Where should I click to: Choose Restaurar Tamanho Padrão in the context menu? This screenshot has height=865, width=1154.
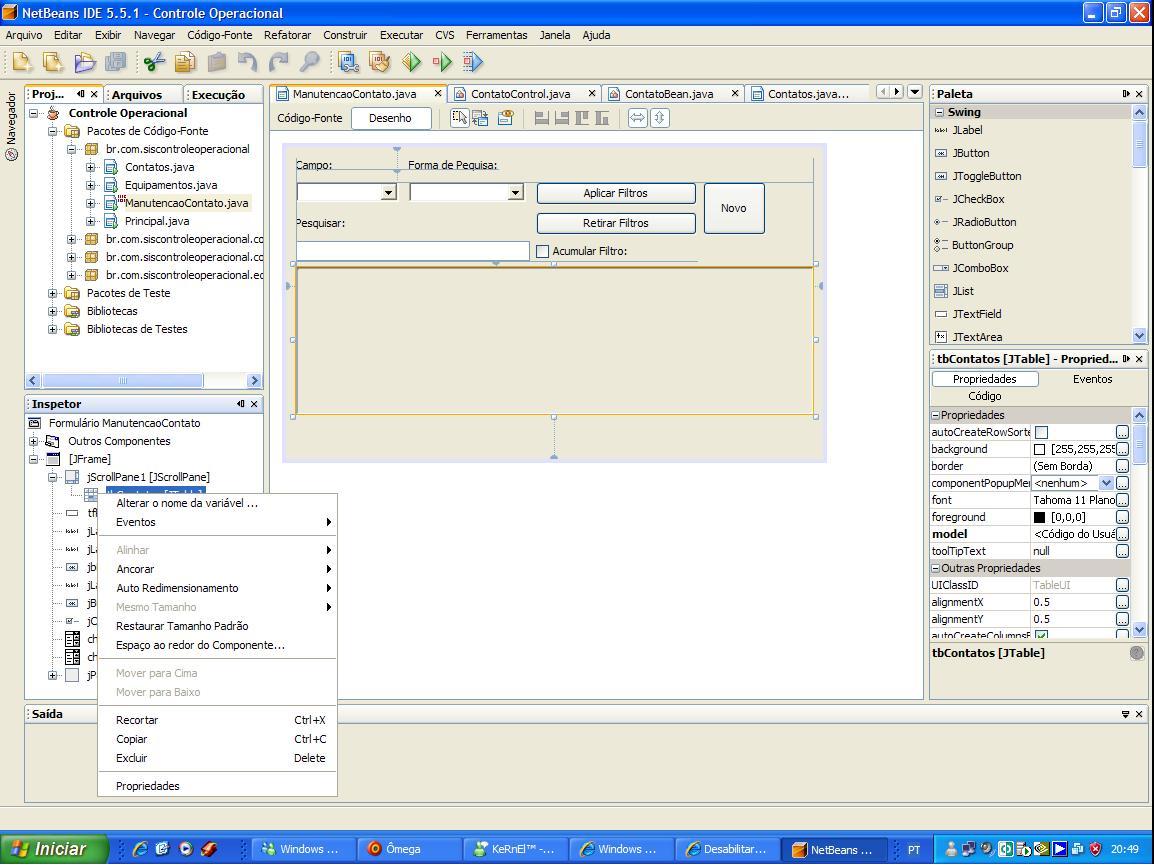pyautogui.click(x=183, y=626)
